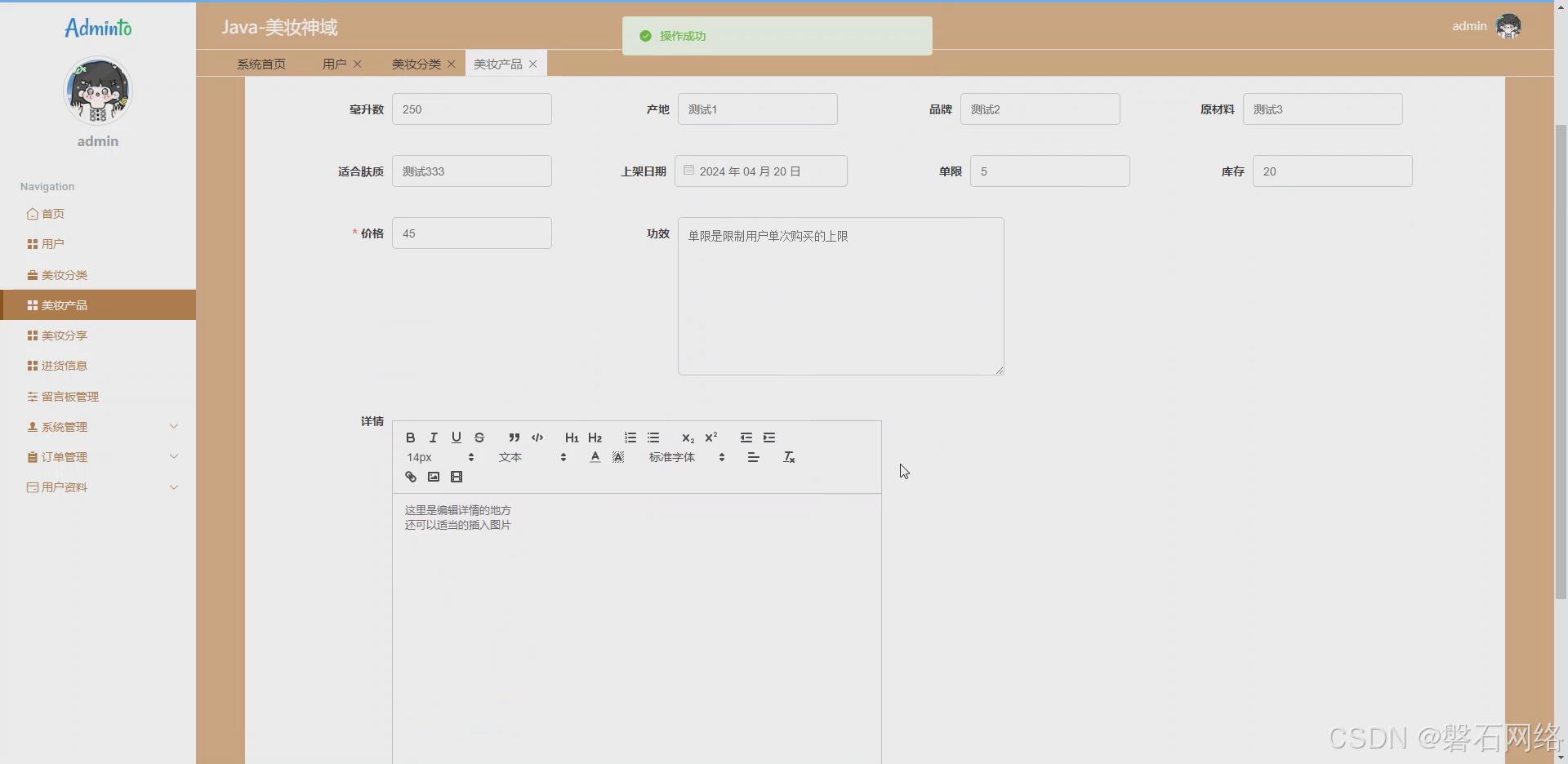Screen dimensions: 1568x764
Task: Switch to the 用户 tab
Action: pyautogui.click(x=332, y=64)
